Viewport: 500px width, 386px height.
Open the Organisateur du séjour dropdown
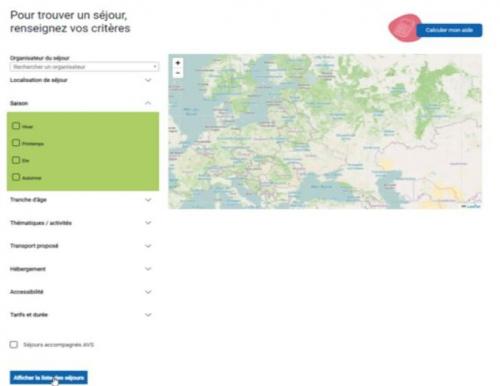tap(84, 67)
